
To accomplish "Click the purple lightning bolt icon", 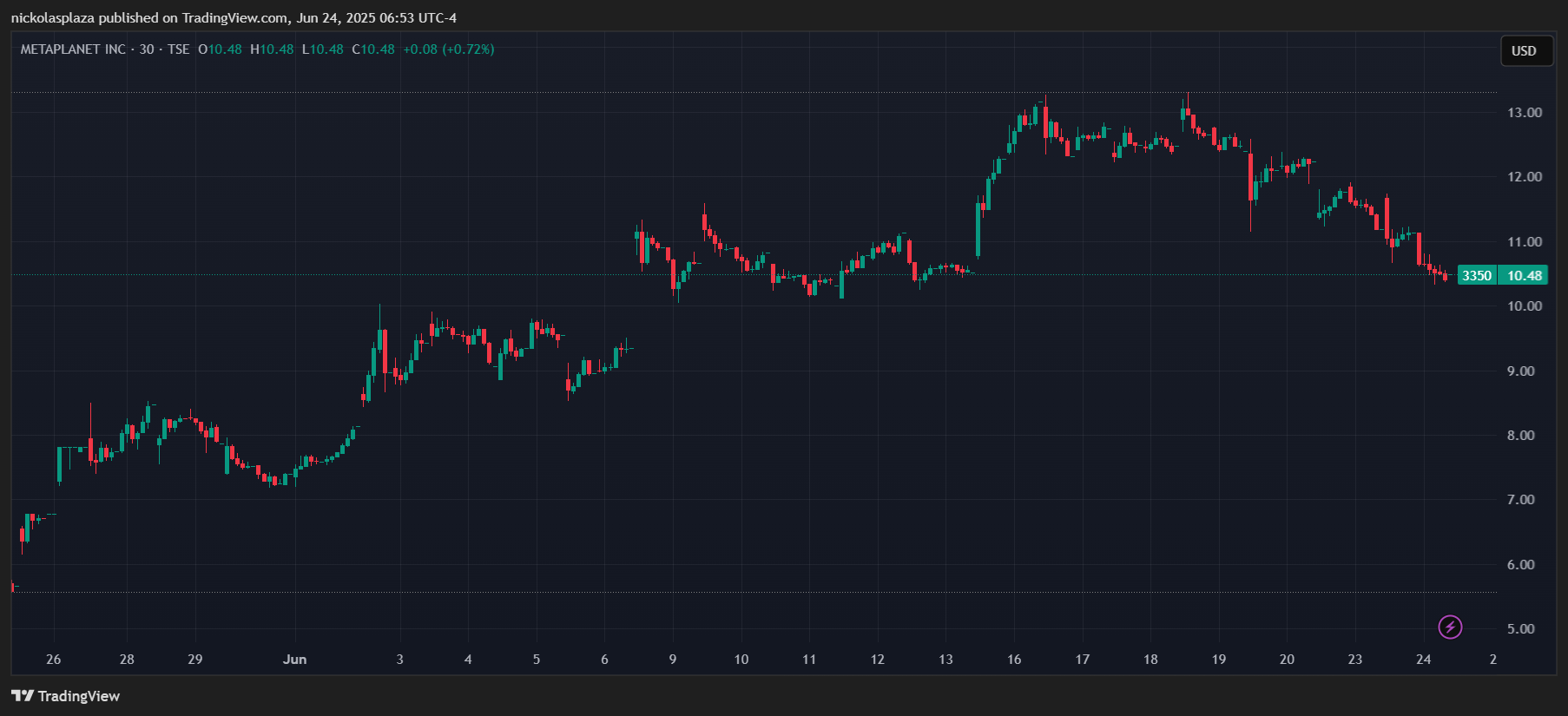I will pos(1450,627).
